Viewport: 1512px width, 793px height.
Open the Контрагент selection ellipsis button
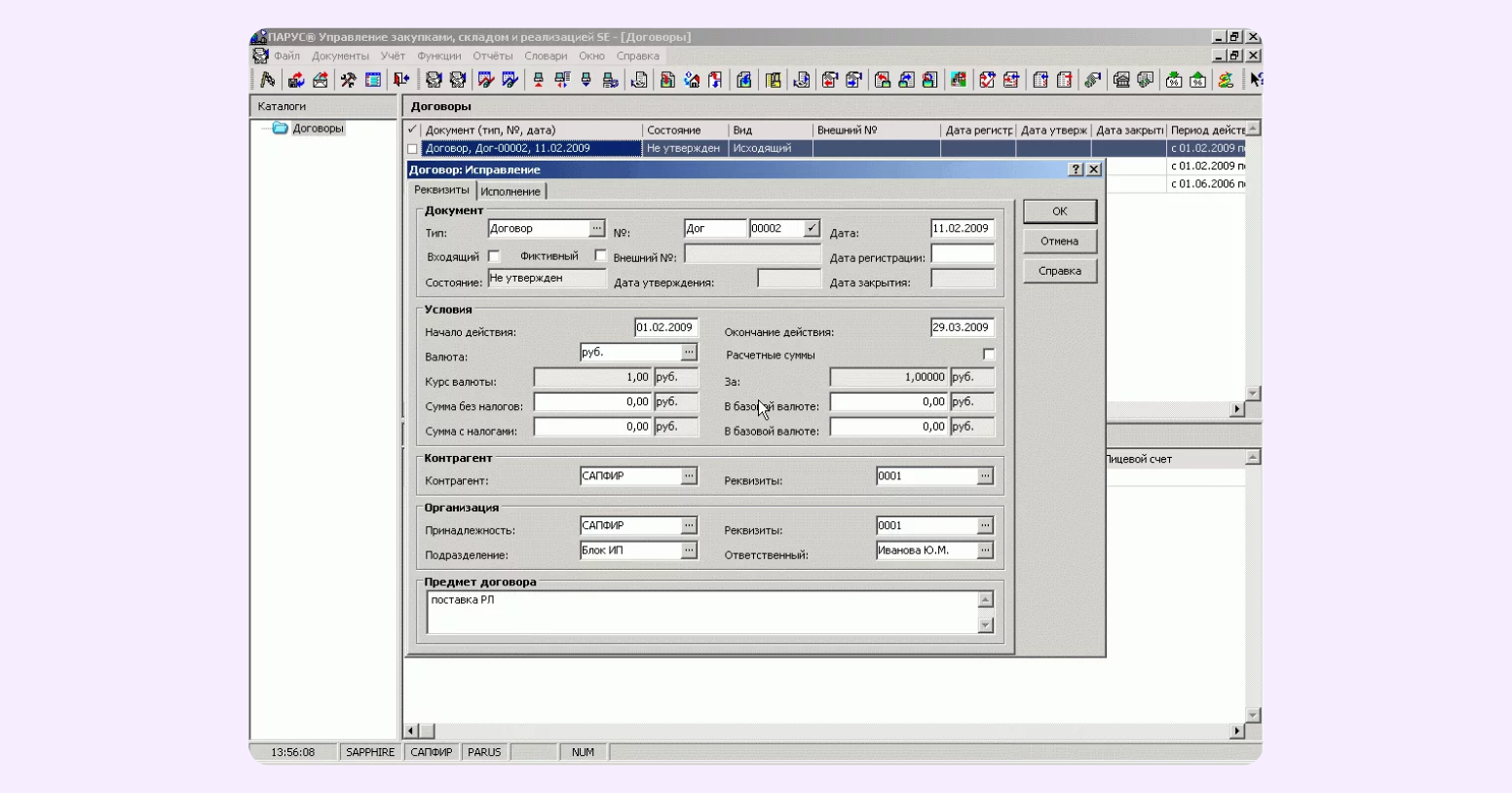[689, 475]
